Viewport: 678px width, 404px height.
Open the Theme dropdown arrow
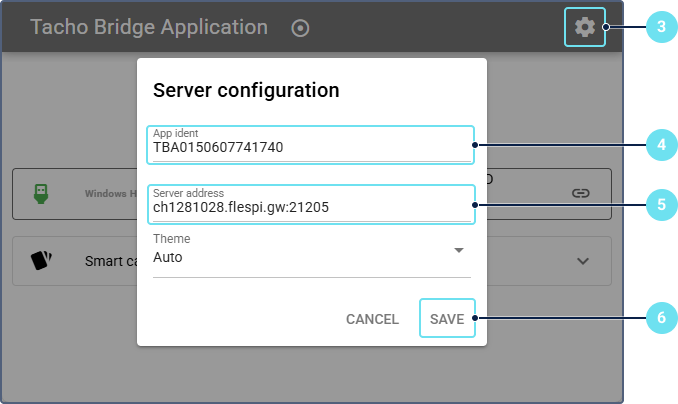tap(459, 250)
